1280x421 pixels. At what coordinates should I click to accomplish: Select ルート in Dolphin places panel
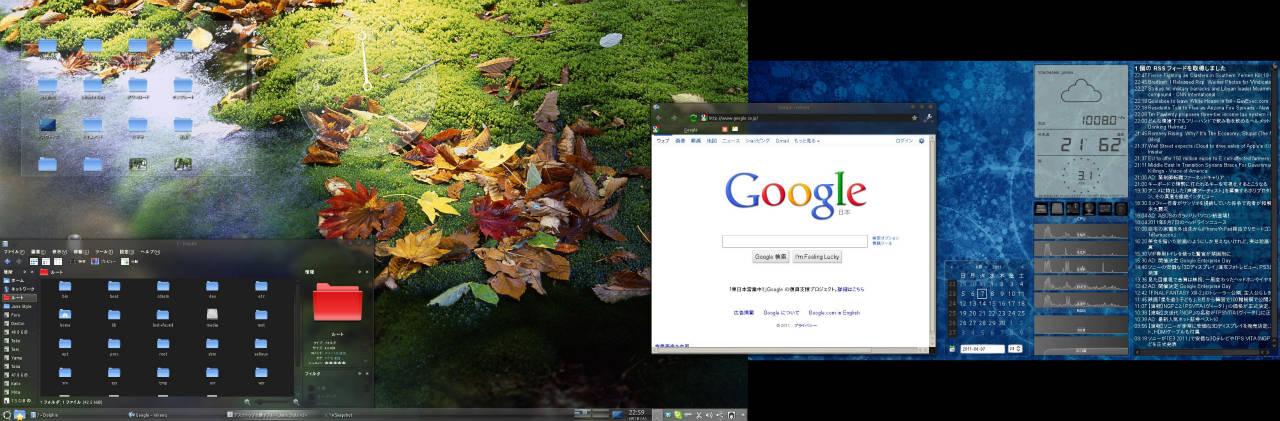[18, 297]
